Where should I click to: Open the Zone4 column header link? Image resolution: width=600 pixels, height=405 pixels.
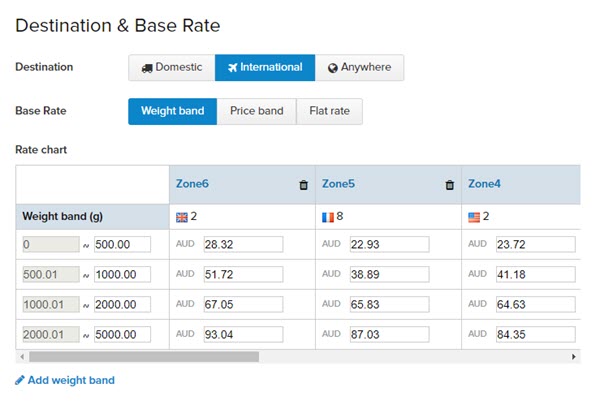click(x=484, y=184)
